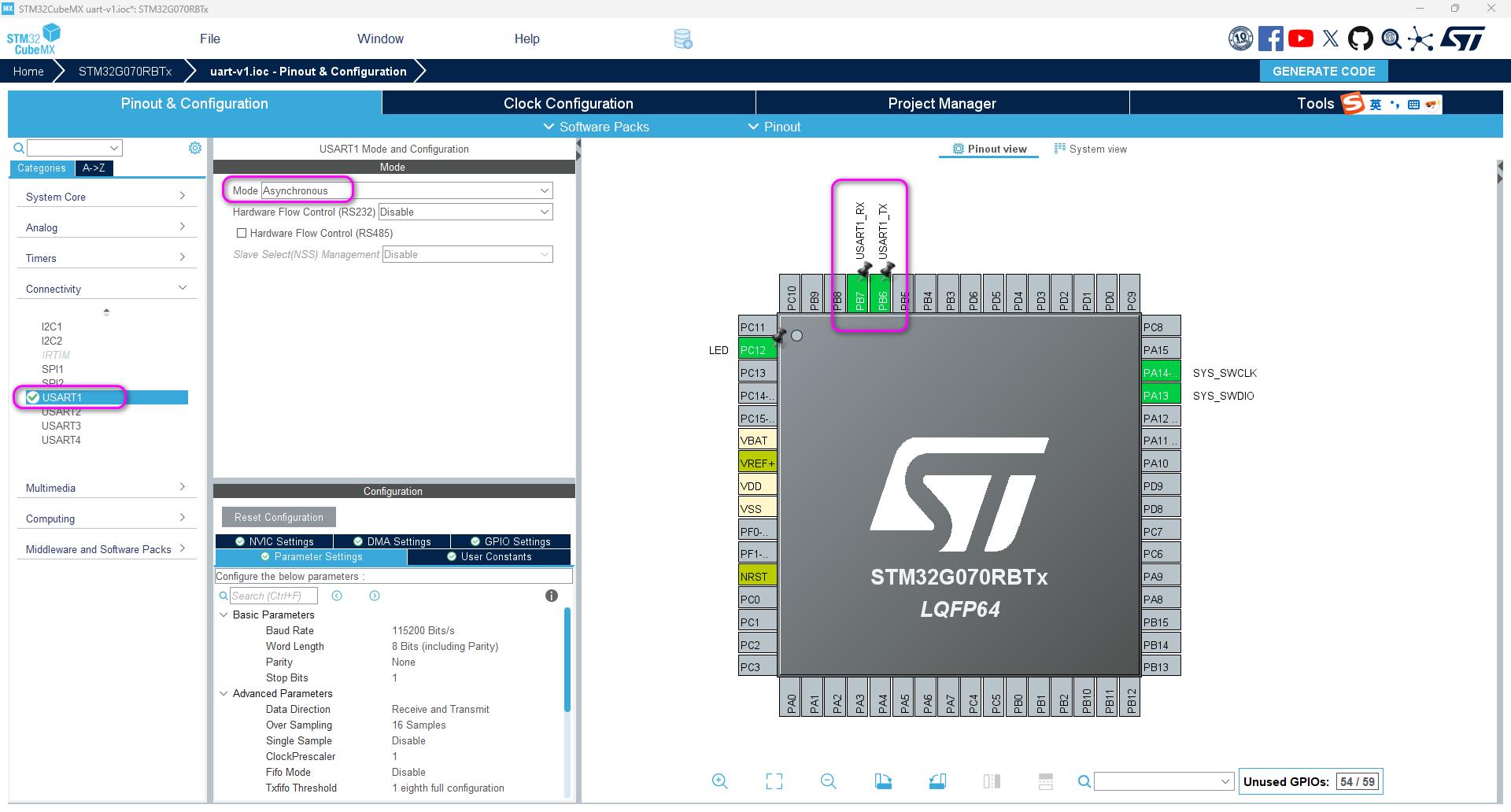Go to the Home breadcrumb
Image resolution: width=1511 pixels, height=812 pixels.
pos(28,71)
